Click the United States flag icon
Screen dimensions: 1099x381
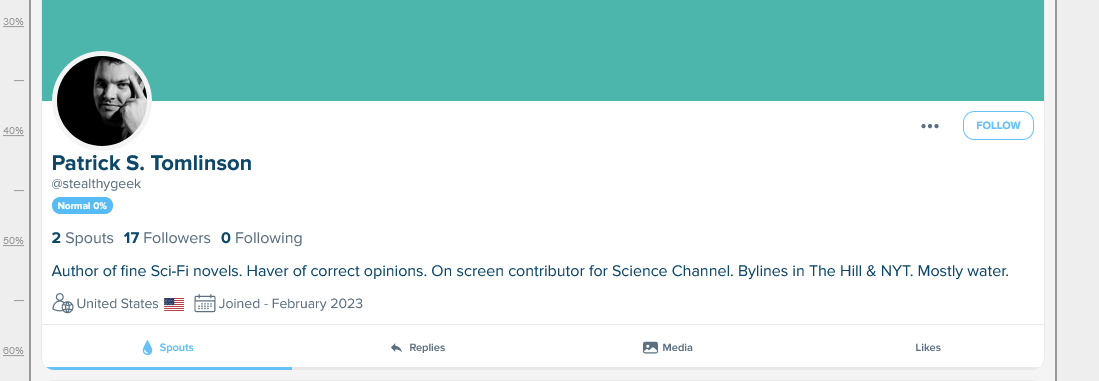174,304
